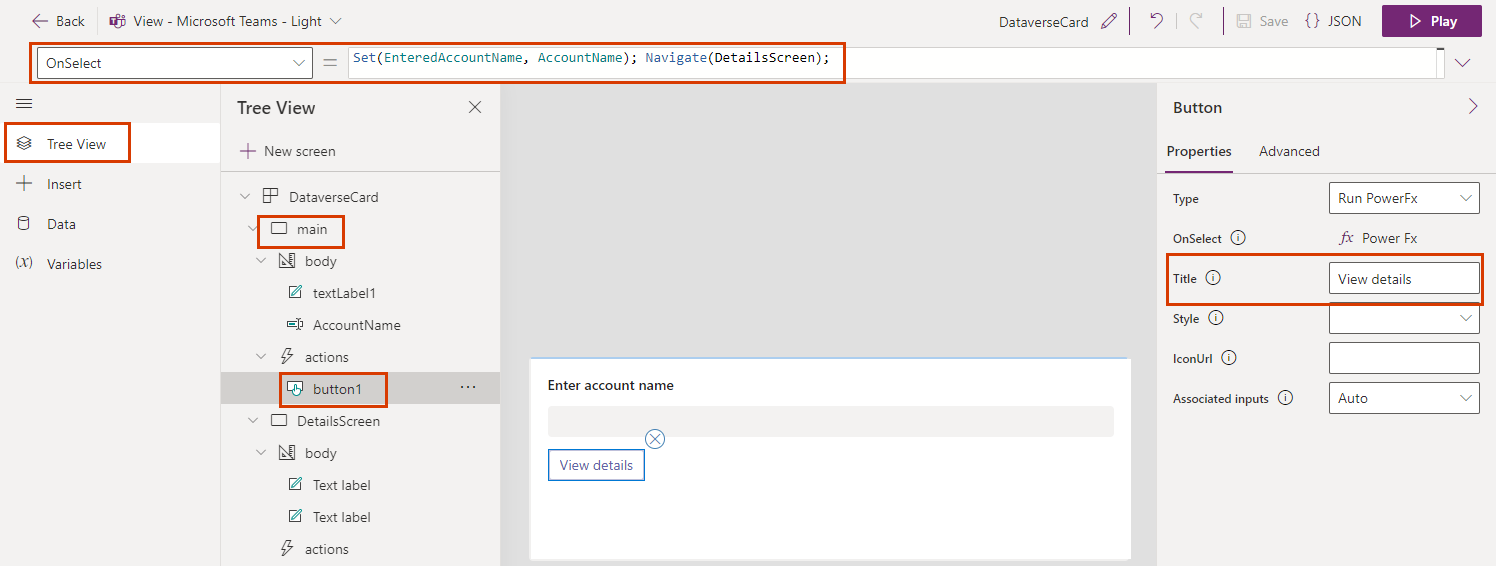1496x566 pixels.
Task: Click the AccountName text input icon
Action: (x=295, y=325)
